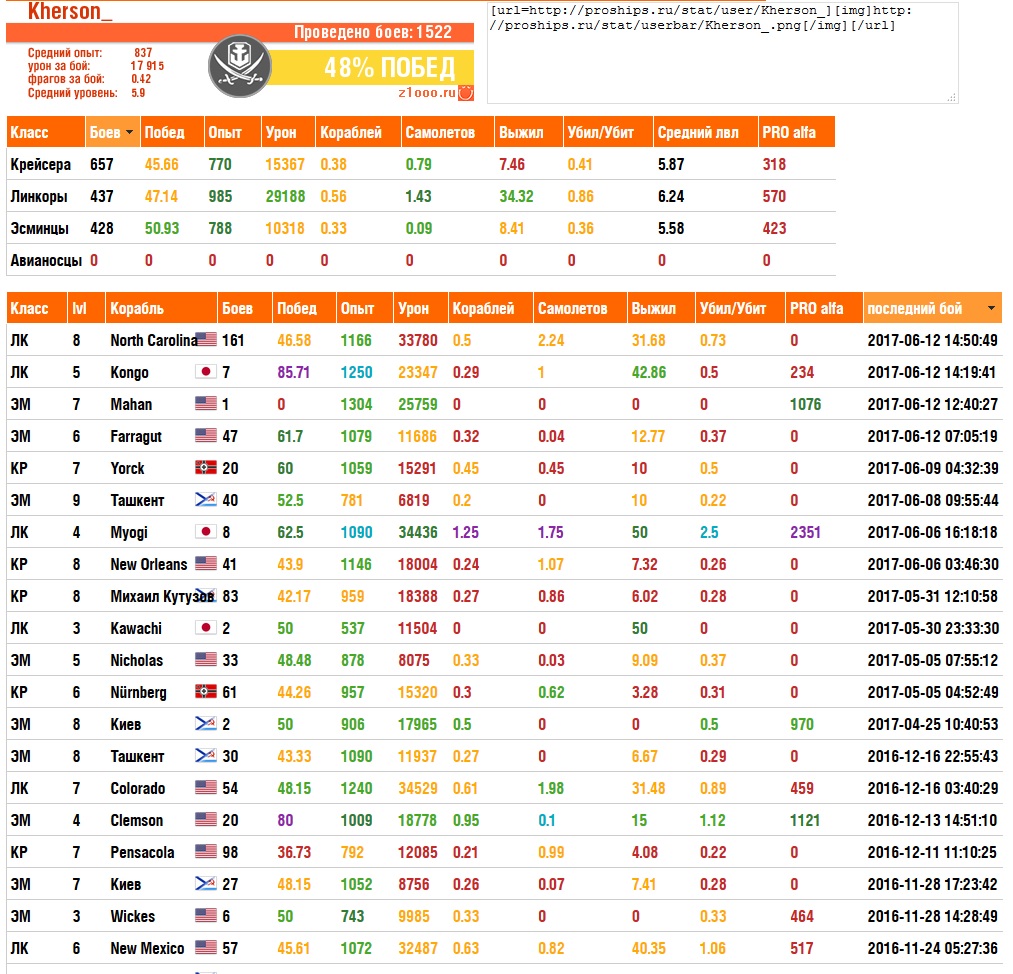Sort class table by Боев column
Image resolution: width=1013 pixels, height=974 pixels.
[112, 132]
